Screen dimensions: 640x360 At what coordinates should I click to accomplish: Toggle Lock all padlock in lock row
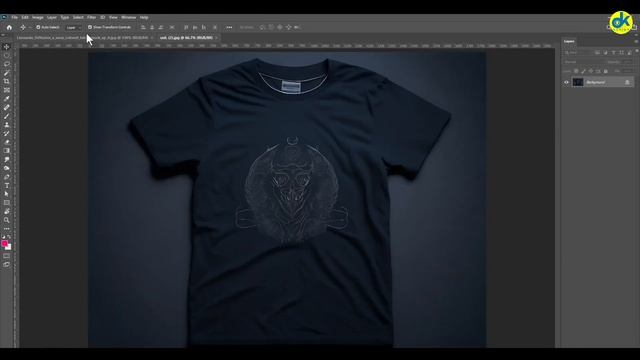[x=606, y=71]
